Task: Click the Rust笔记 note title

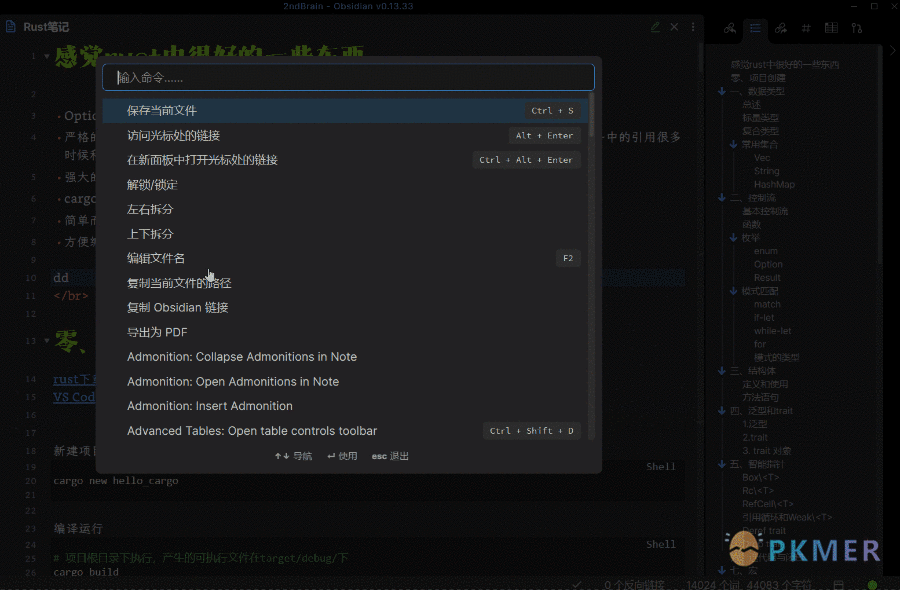Action: pyautogui.click(x=46, y=27)
